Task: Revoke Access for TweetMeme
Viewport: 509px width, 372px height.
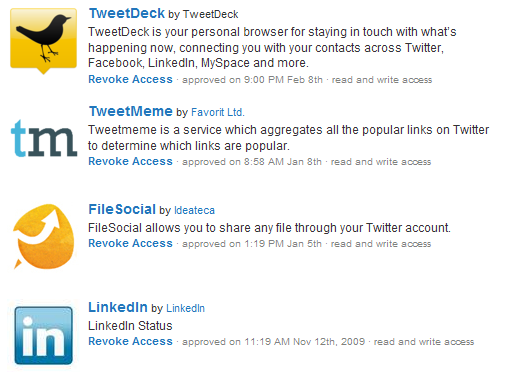Action: 130,161
